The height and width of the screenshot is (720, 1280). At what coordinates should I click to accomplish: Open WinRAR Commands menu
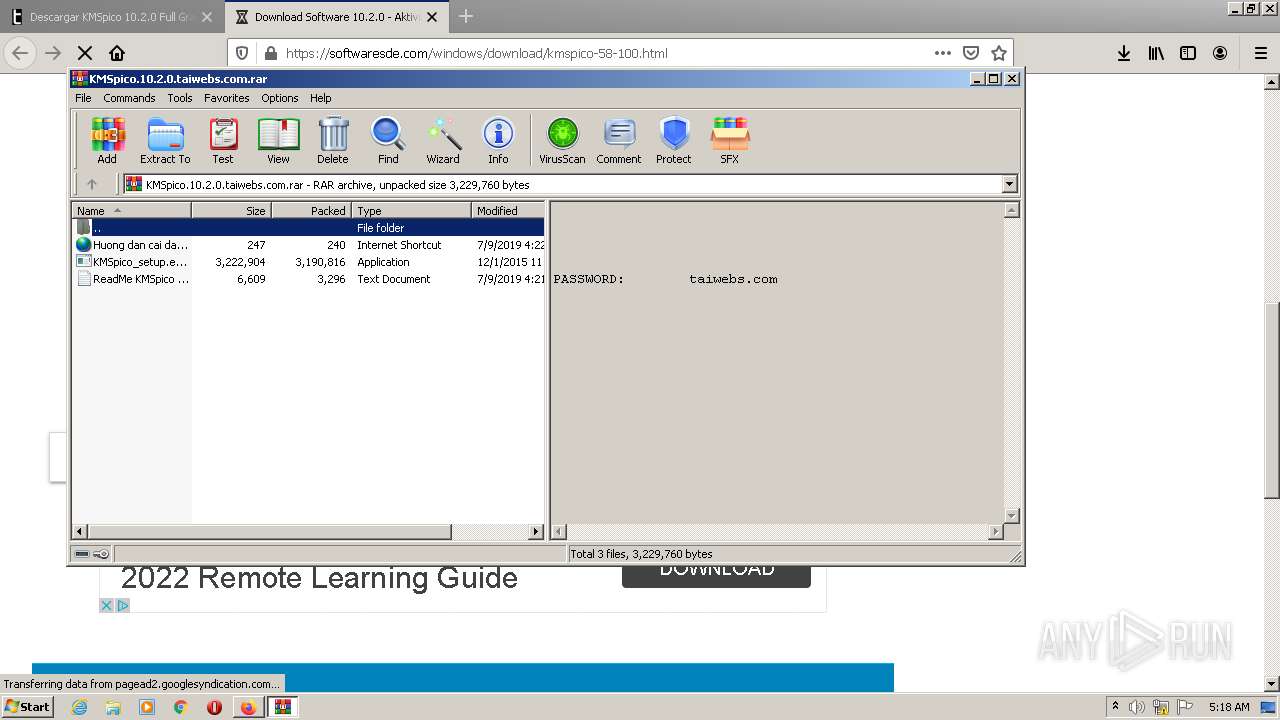point(129,98)
